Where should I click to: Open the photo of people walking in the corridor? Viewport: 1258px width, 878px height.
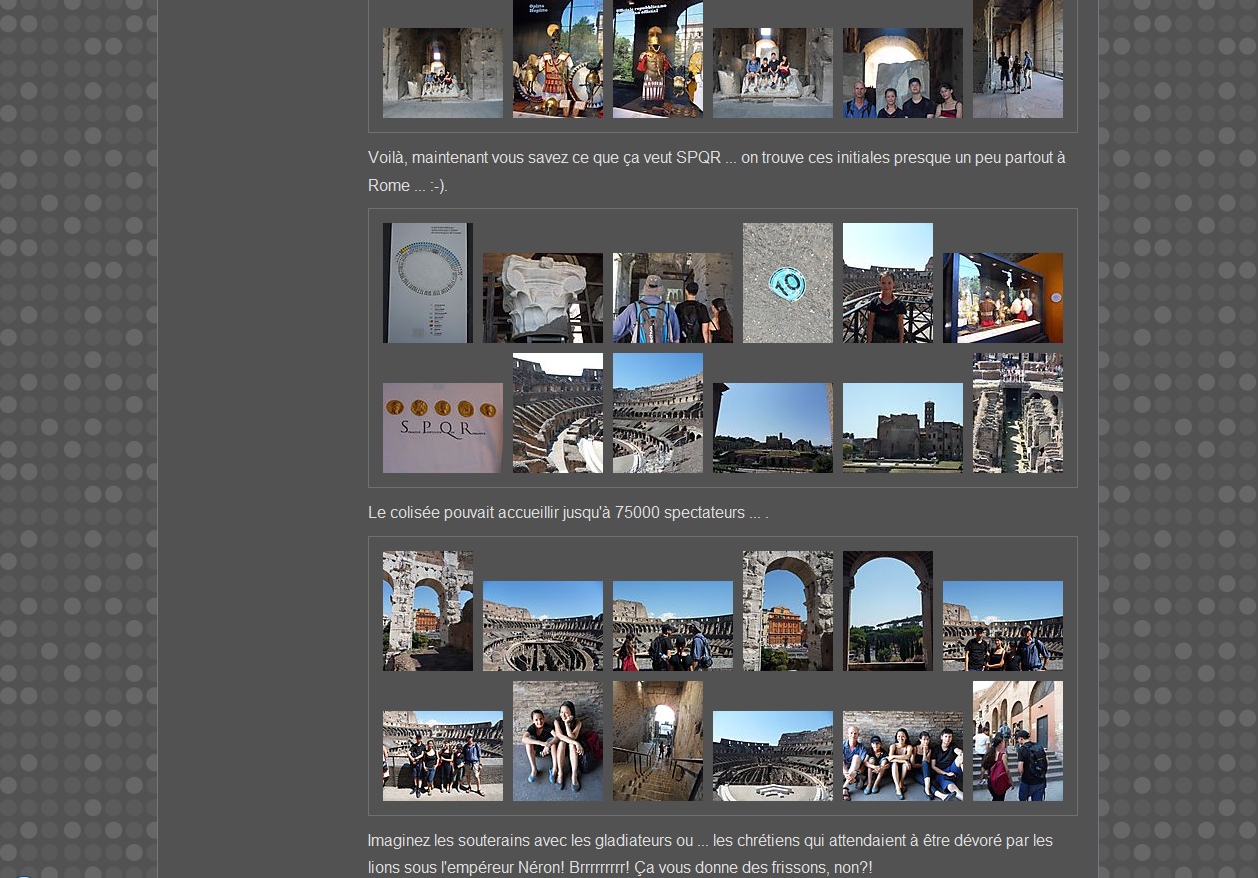pyautogui.click(x=1017, y=59)
